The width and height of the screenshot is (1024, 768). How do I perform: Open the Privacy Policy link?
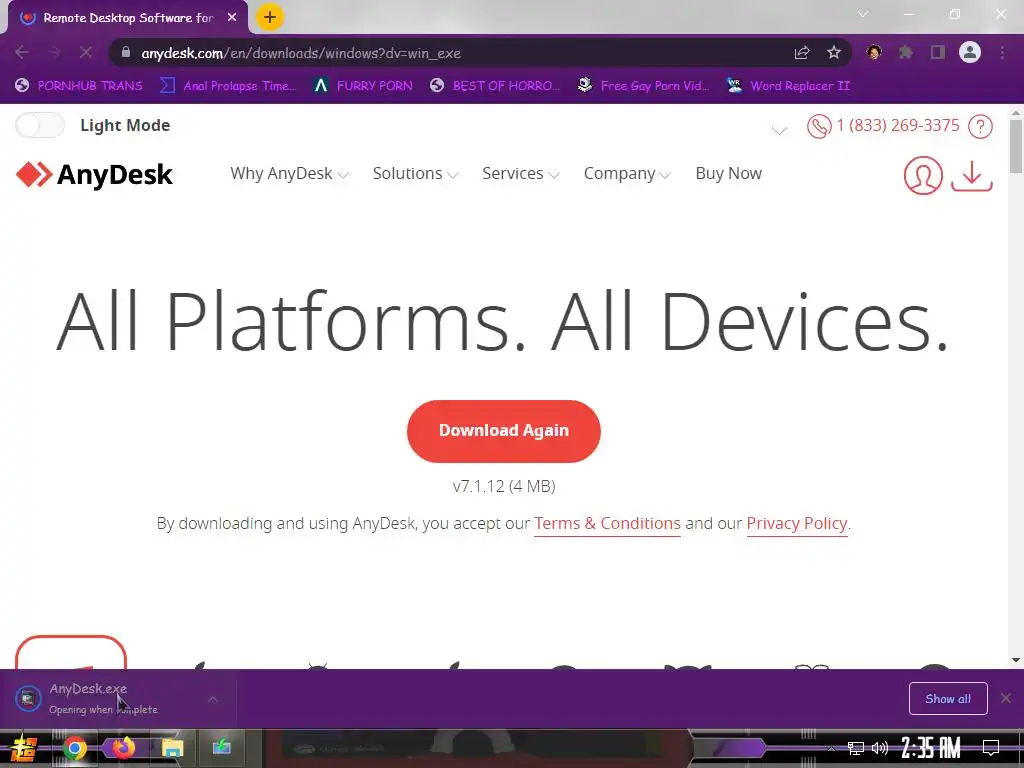pos(797,524)
